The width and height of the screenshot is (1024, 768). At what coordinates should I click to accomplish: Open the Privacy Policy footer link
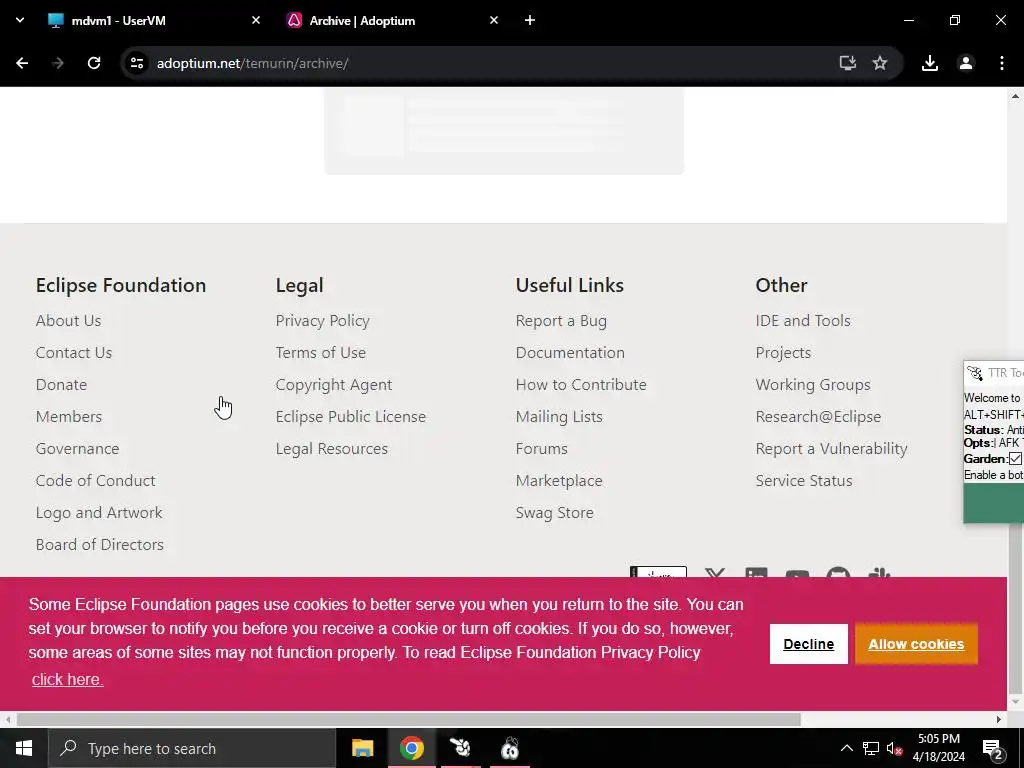click(x=323, y=321)
